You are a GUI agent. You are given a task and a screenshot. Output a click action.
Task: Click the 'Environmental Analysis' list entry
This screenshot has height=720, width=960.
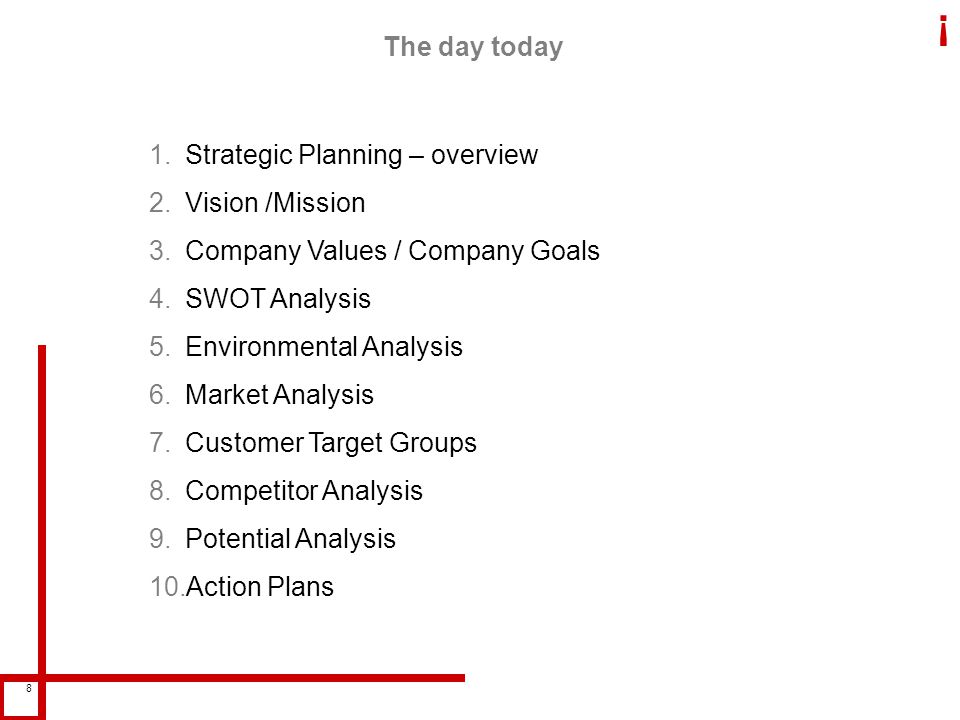click(x=324, y=347)
